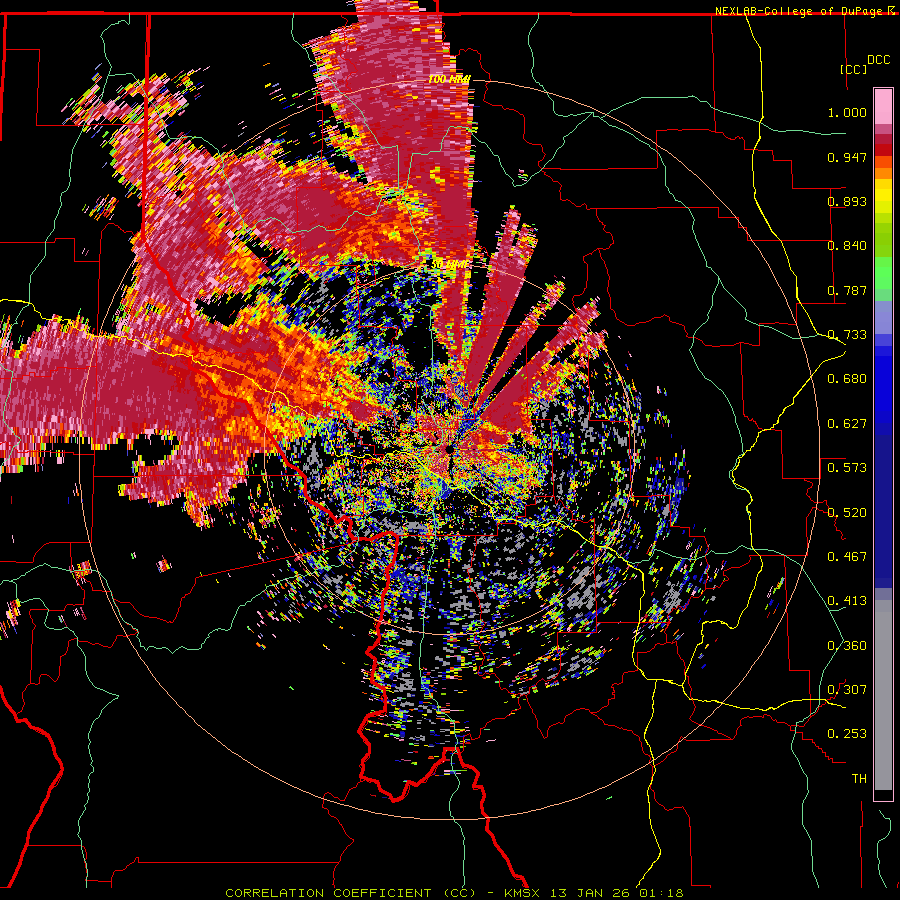Click the 0.573 legend value
The height and width of the screenshot is (900, 900).
(847, 468)
